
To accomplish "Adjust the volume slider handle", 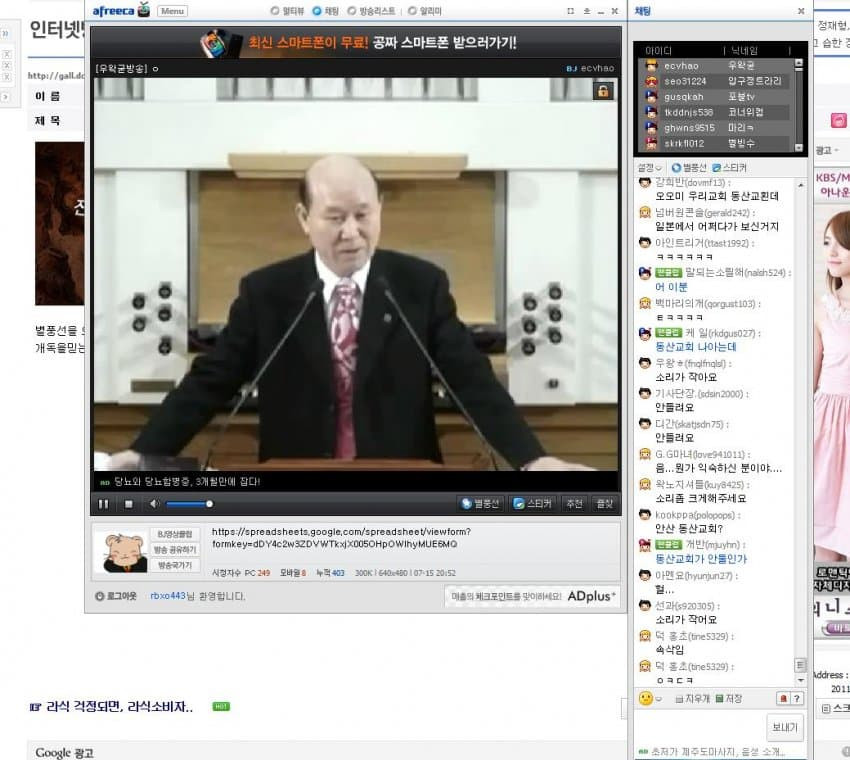I will pos(209,504).
